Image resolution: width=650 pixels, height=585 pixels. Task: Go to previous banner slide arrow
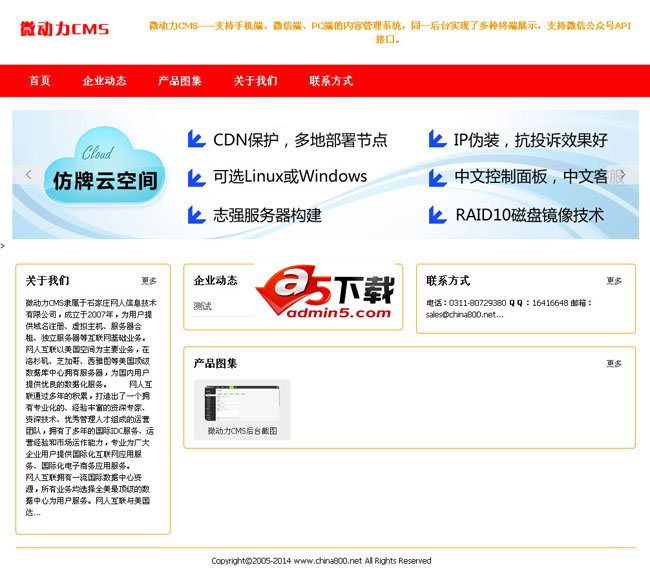coord(28,174)
